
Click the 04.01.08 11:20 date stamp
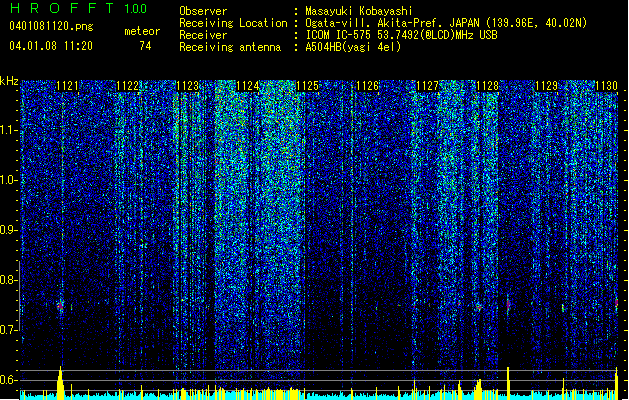coord(51,46)
